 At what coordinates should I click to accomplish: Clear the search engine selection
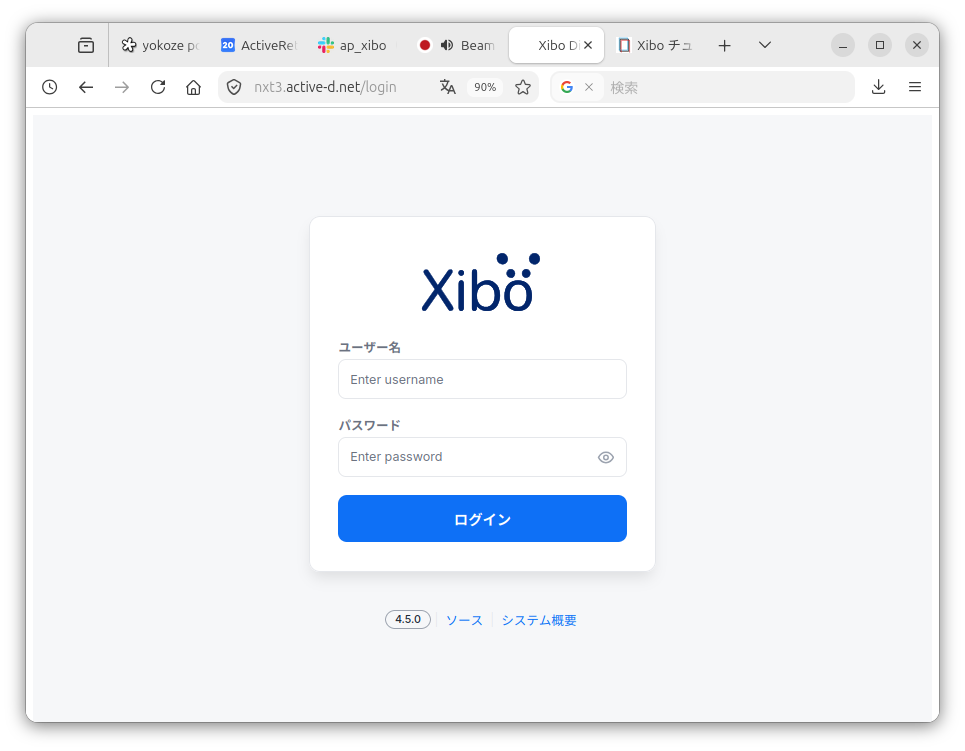coord(589,87)
